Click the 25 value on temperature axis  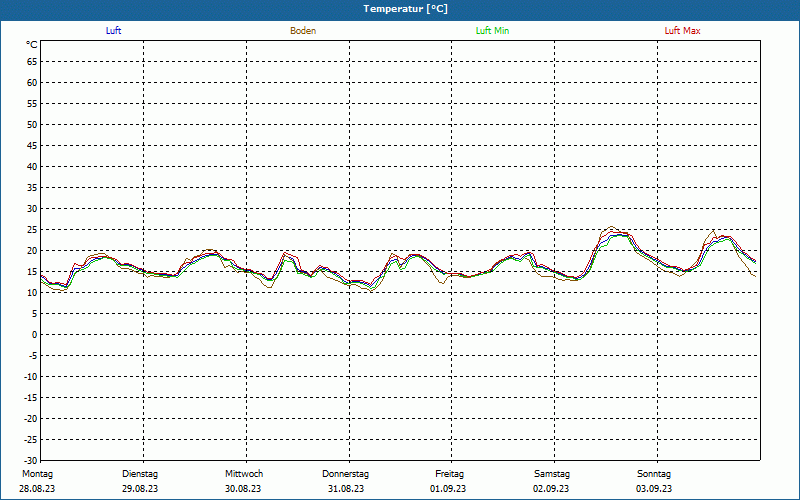tap(32, 230)
